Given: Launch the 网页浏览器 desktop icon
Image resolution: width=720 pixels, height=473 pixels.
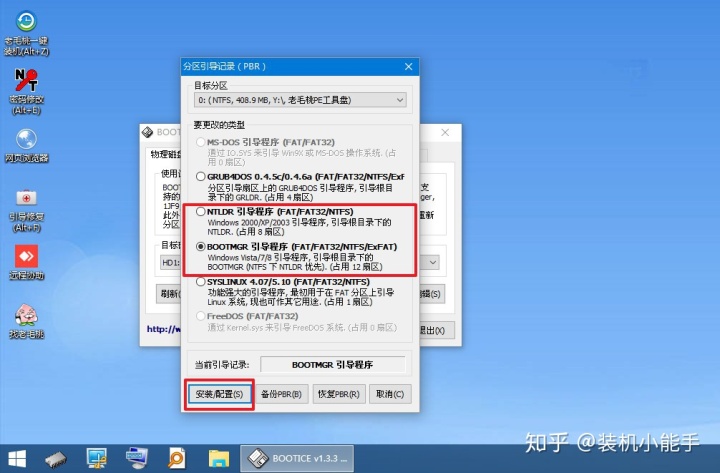Looking at the screenshot, I should point(26,146).
